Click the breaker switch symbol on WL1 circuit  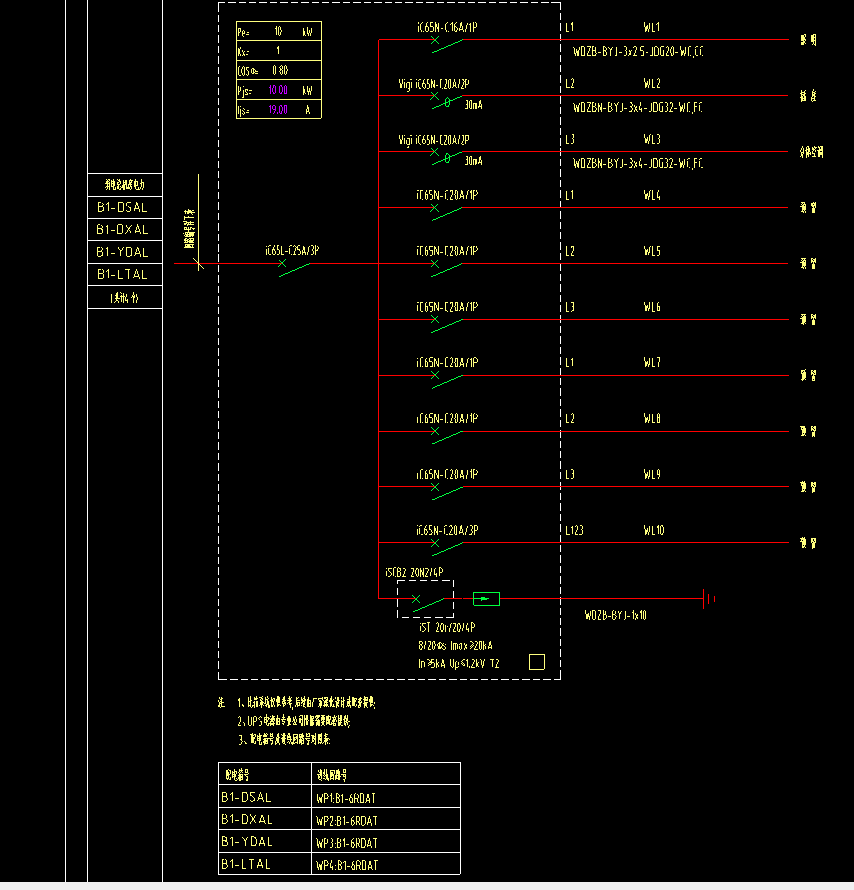click(447, 44)
